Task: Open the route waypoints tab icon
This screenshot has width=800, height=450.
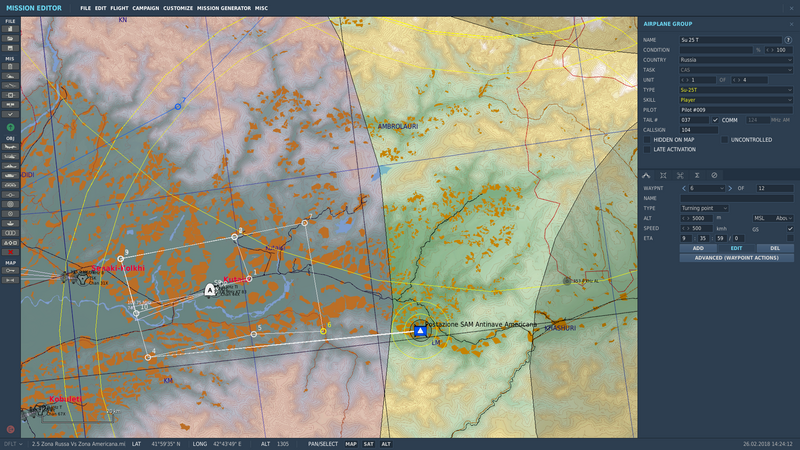Action: (x=646, y=175)
